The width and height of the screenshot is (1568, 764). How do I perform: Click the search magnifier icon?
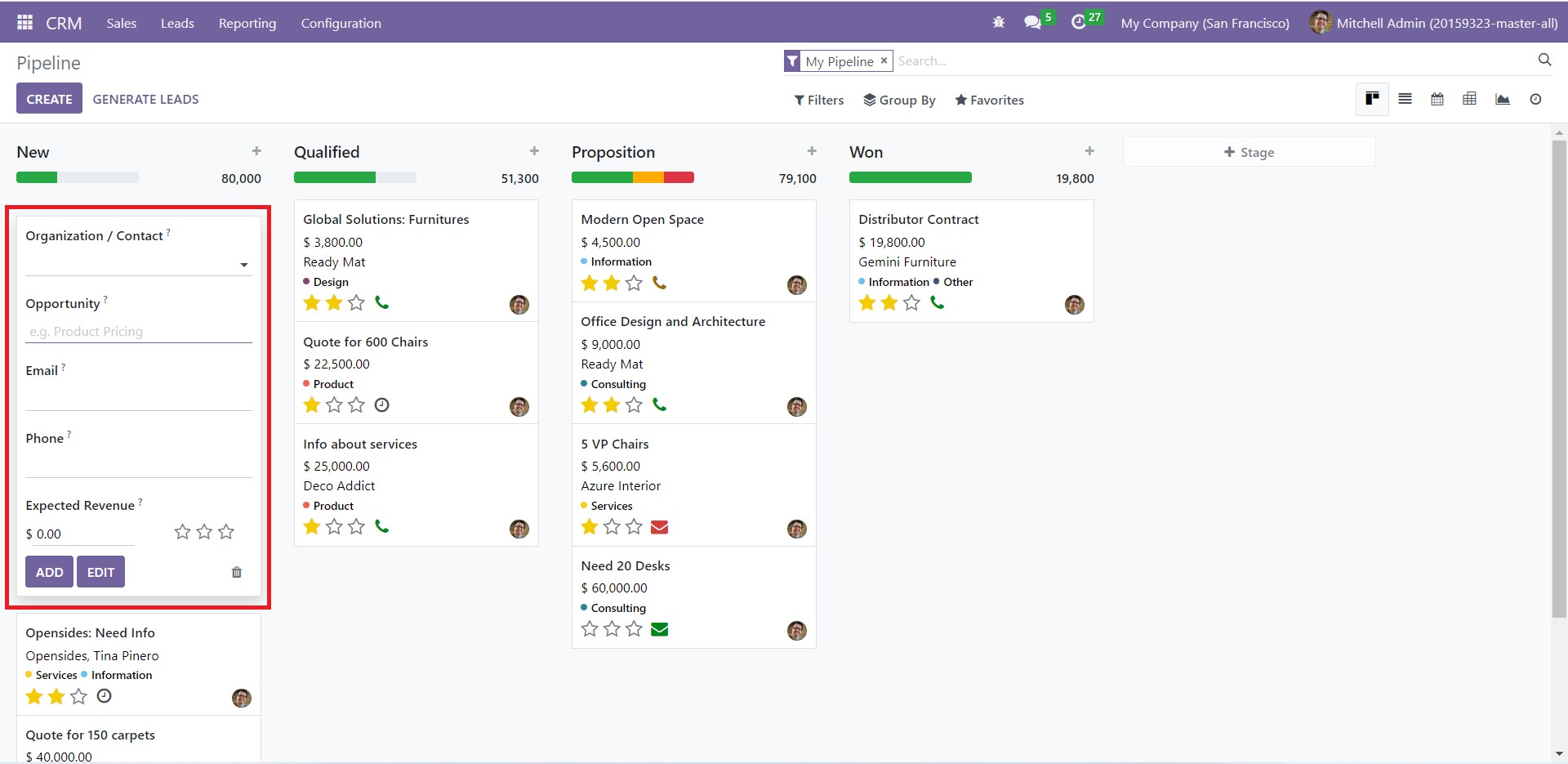point(1544,60)
